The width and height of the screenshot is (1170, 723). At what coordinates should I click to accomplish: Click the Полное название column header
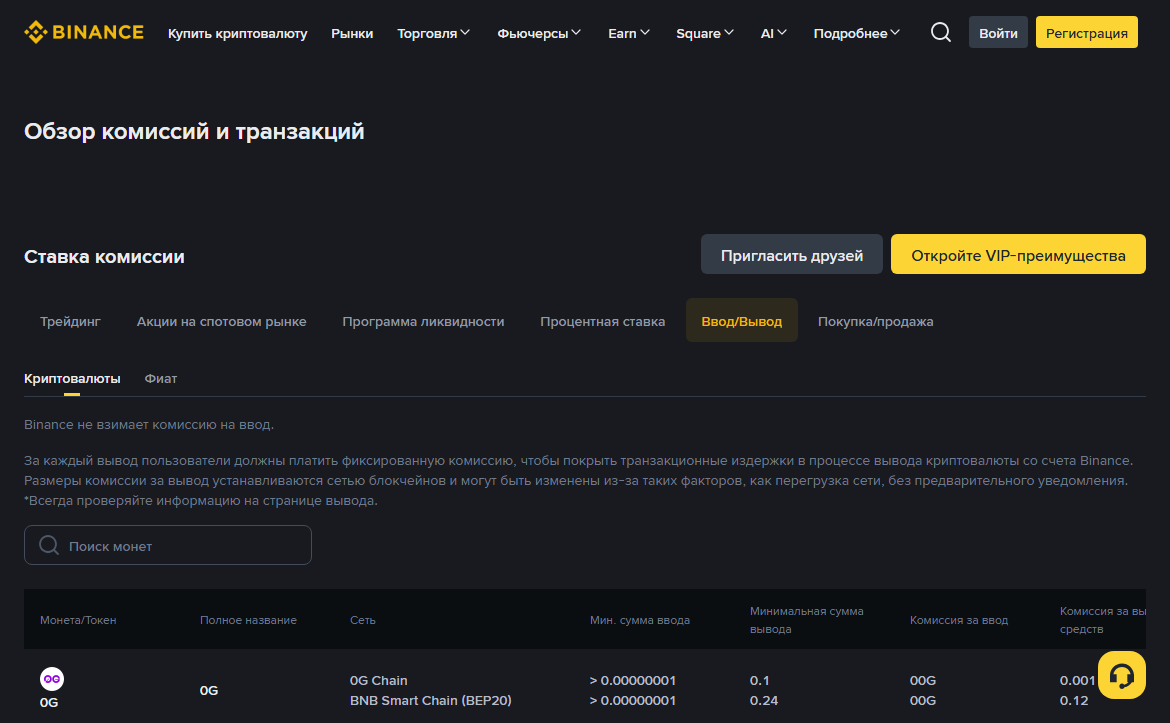(248, 620)
